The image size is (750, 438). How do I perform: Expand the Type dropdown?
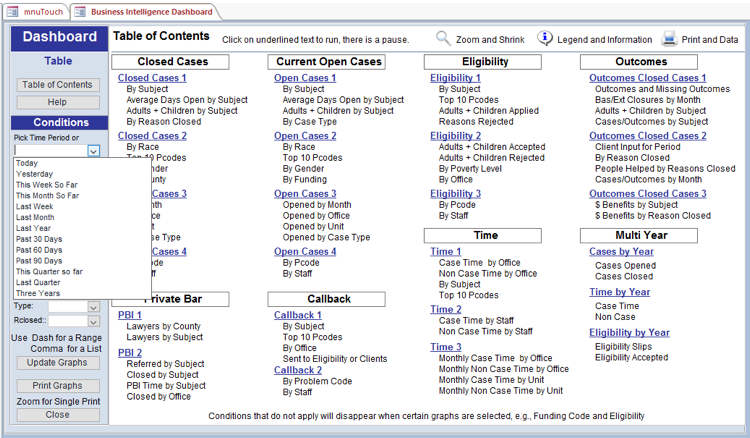93,307
